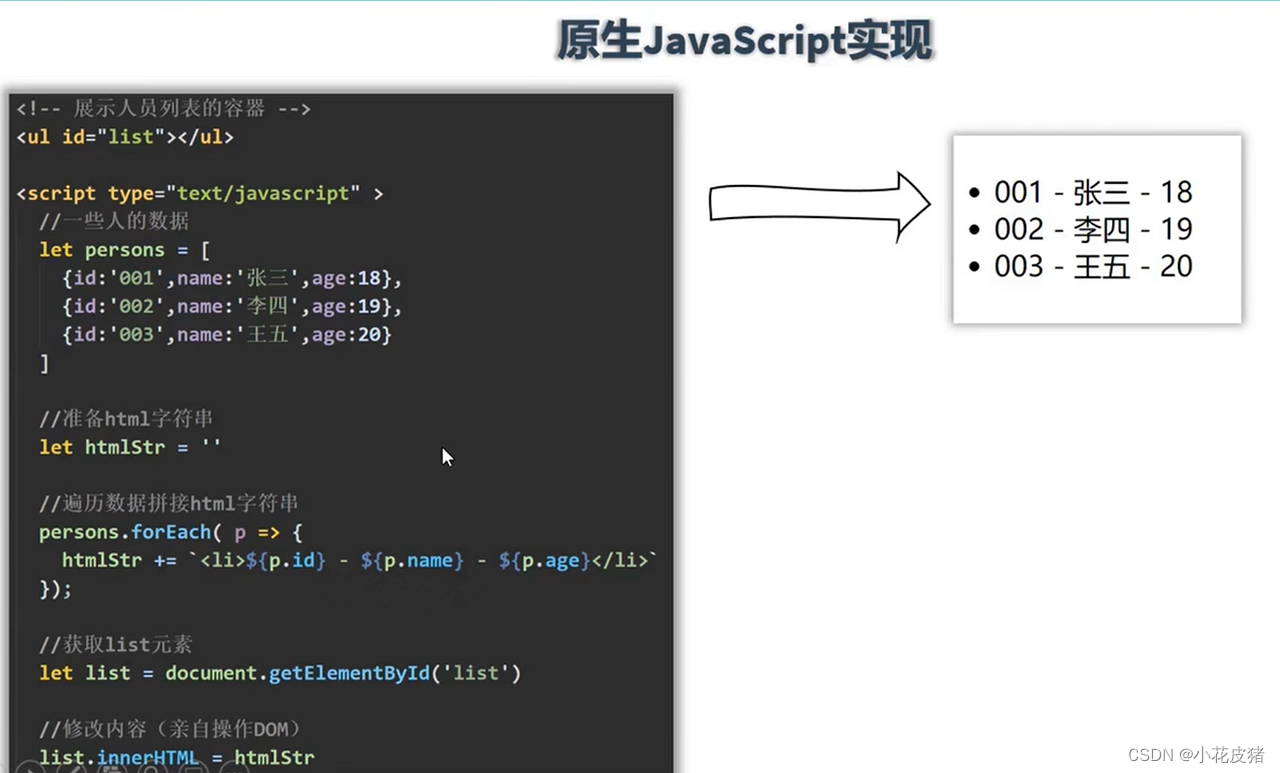
Task: Click the closing }); line
Action: [56, 589]
